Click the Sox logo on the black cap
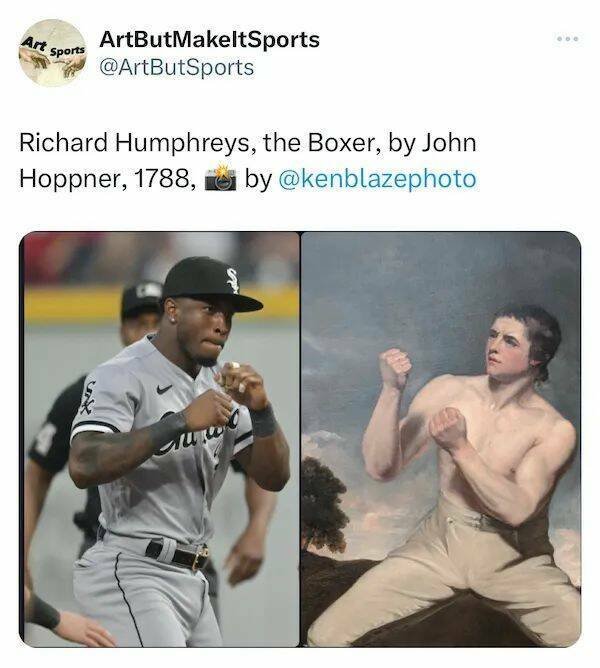The width and height of the screenshot is (600, 668). [233, 280]
